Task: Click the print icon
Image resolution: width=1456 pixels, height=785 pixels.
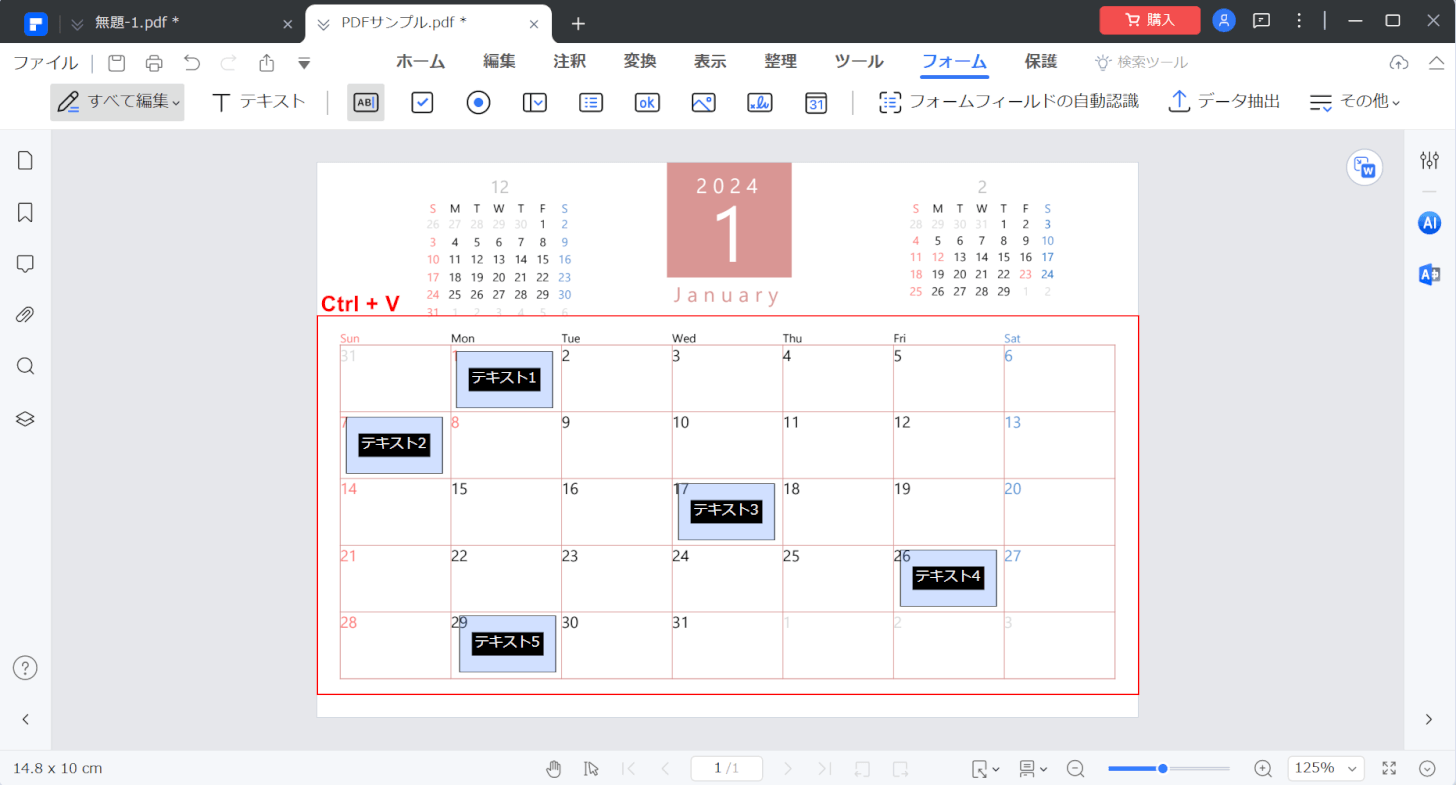Action: 154,63
